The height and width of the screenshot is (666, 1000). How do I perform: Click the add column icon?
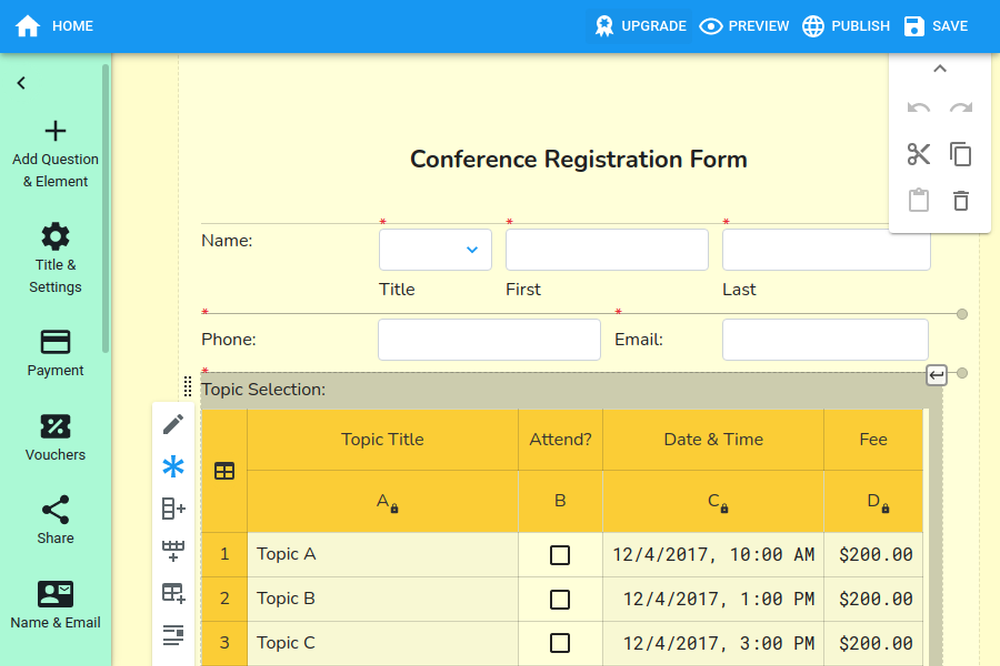click(x=173, y=508)
